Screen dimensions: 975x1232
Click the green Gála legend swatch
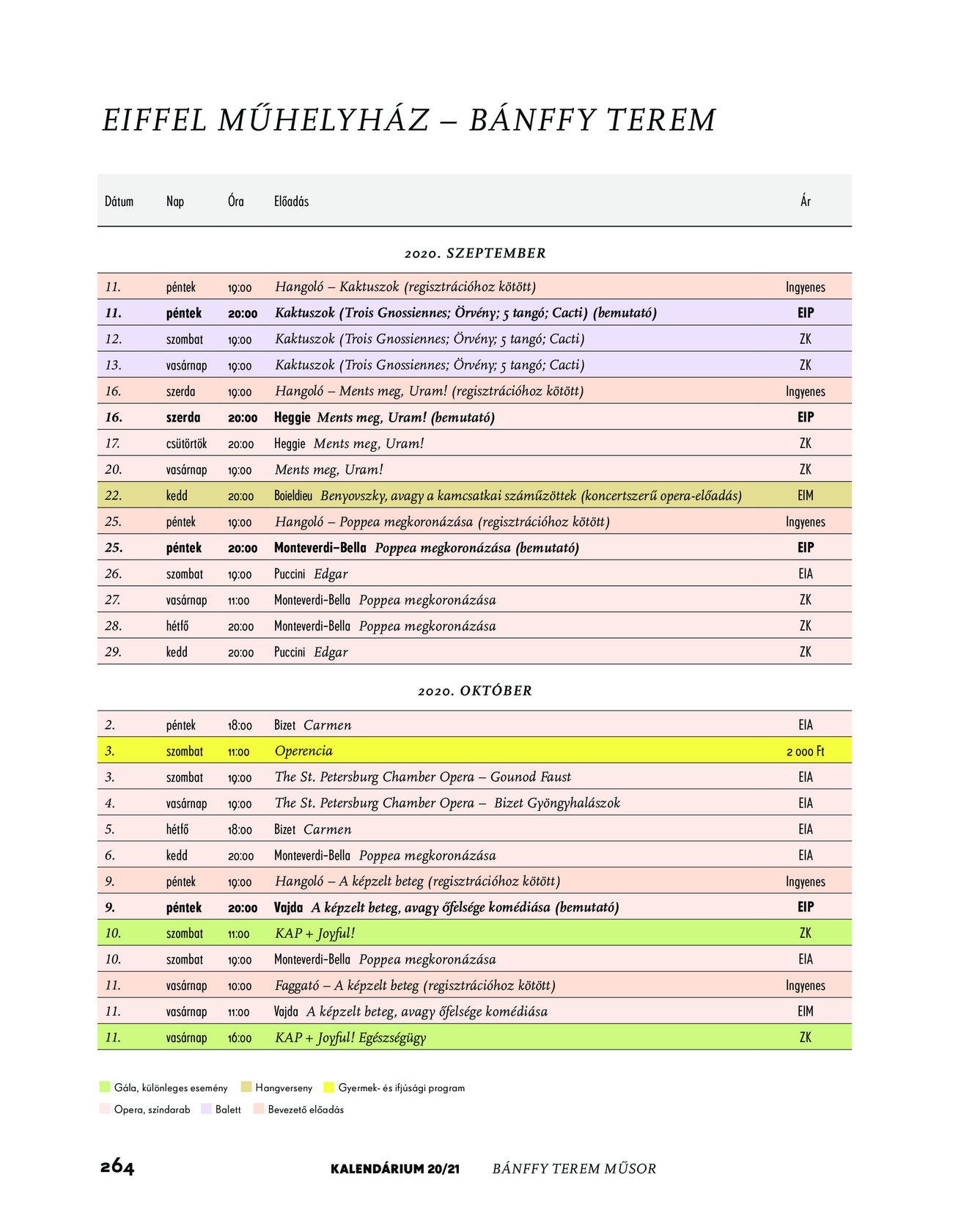click(x=105, y=1087)
